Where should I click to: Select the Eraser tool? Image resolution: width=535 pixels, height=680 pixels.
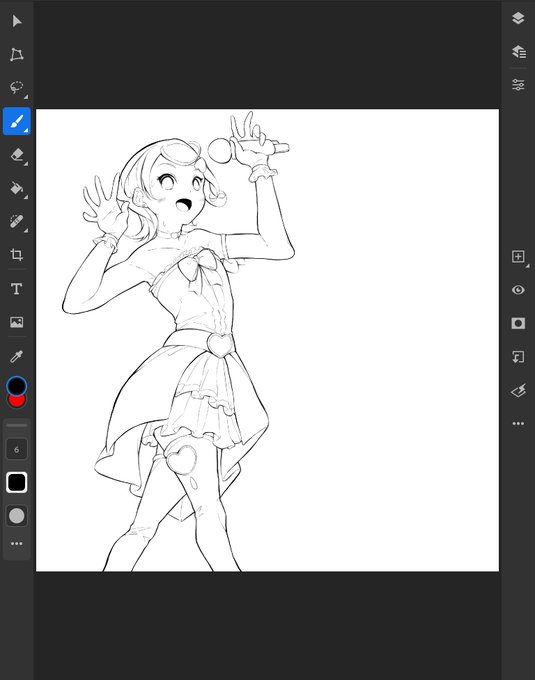click(x=16, y=154)
